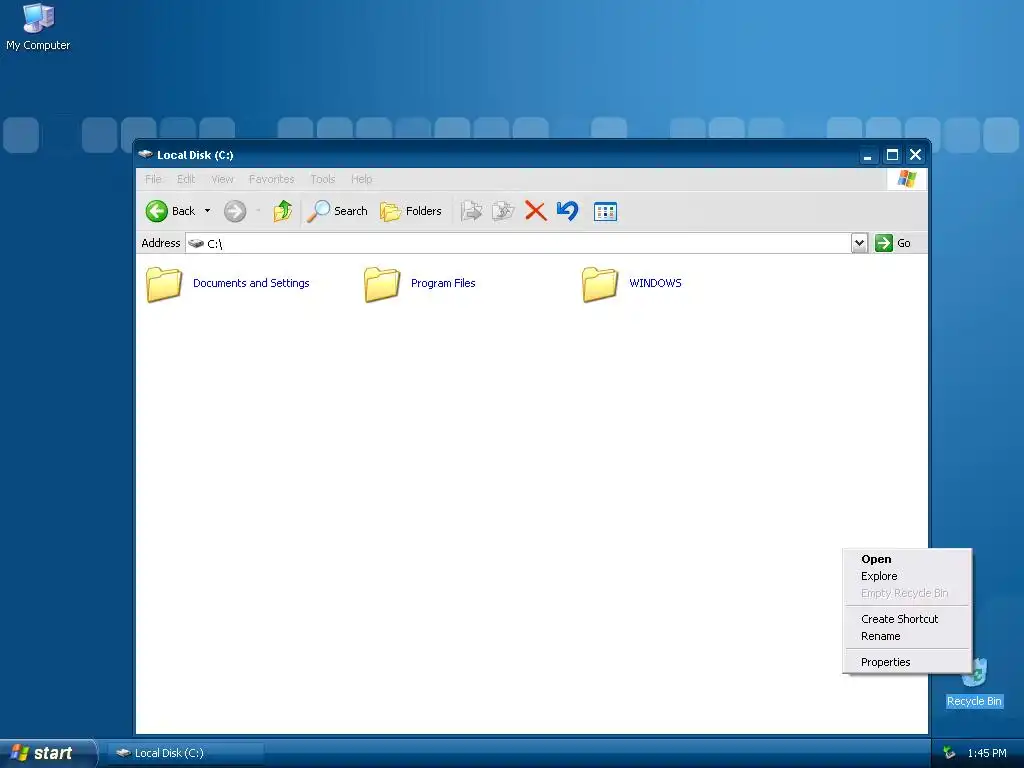Open the Tools menu
Viewport: 1024px width, 768px height.
[323, 179]
